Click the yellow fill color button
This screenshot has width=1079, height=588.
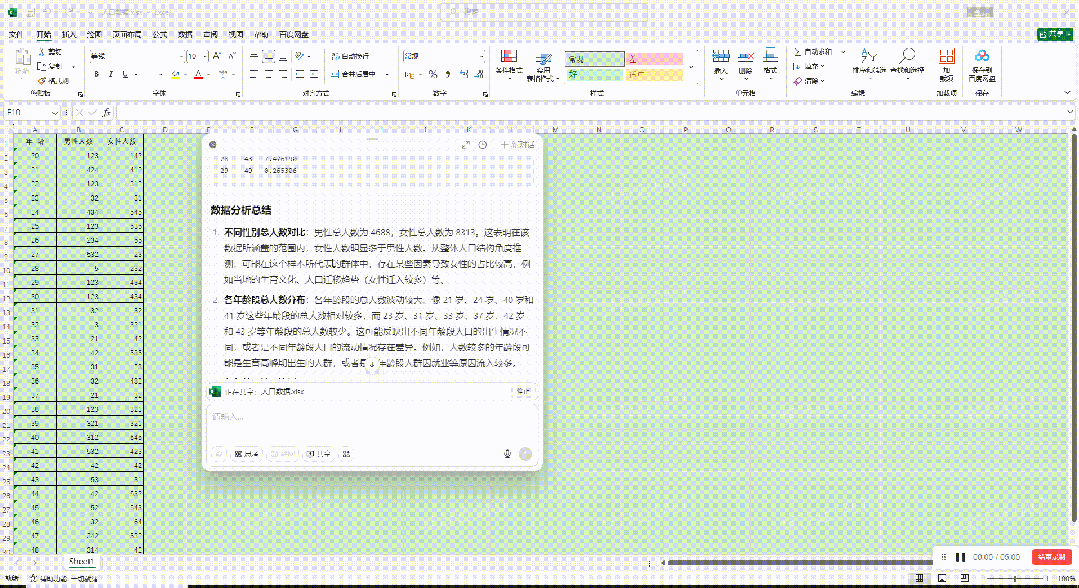coord(175,74)
